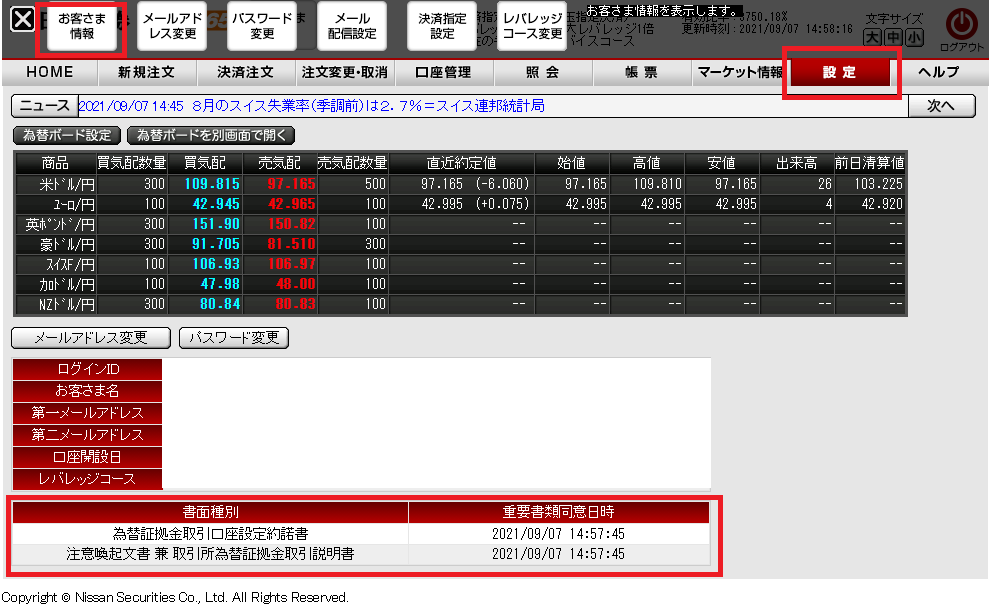
Task: Select the 米ドル/円 product cell
Action: click(56, 184)
